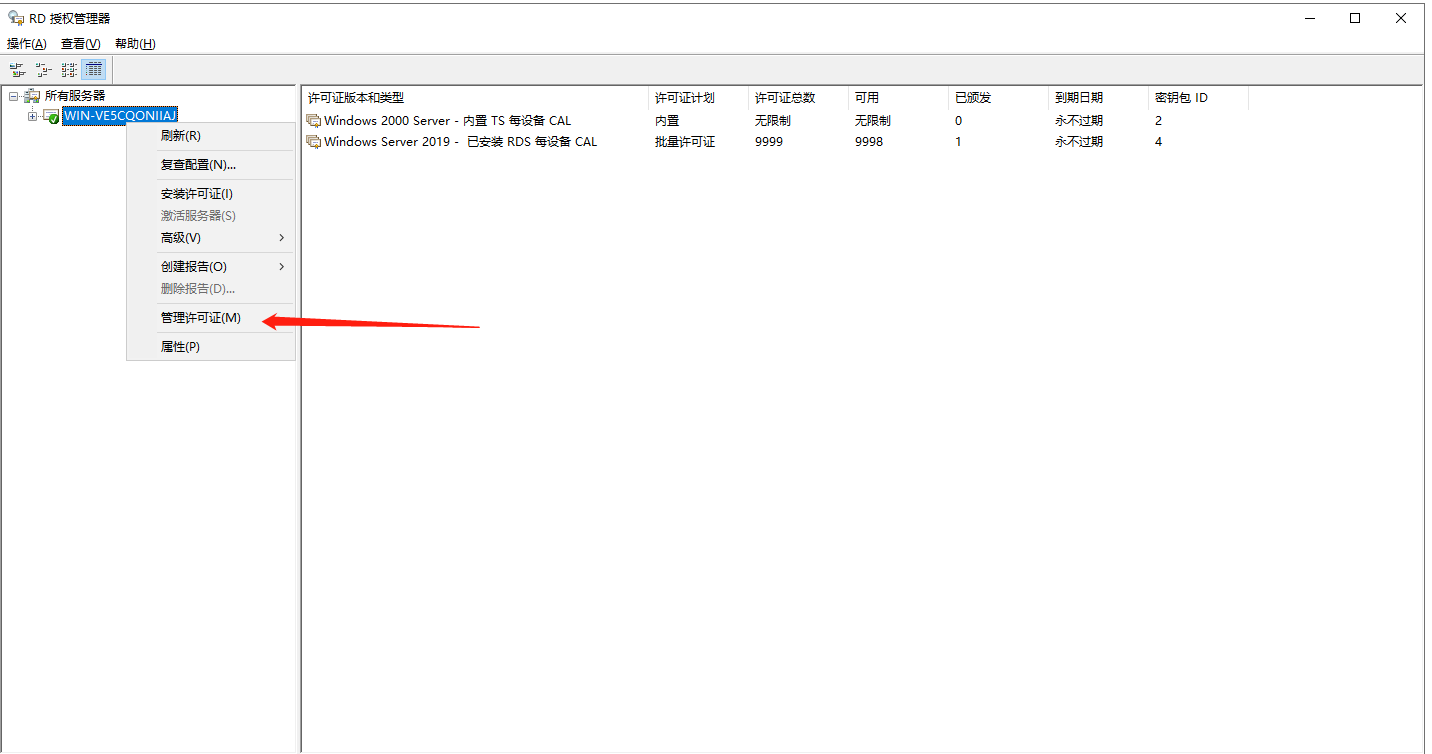Choose 安装许可证(I) from the context menu
1432x754 pixels.
point(211,194)
